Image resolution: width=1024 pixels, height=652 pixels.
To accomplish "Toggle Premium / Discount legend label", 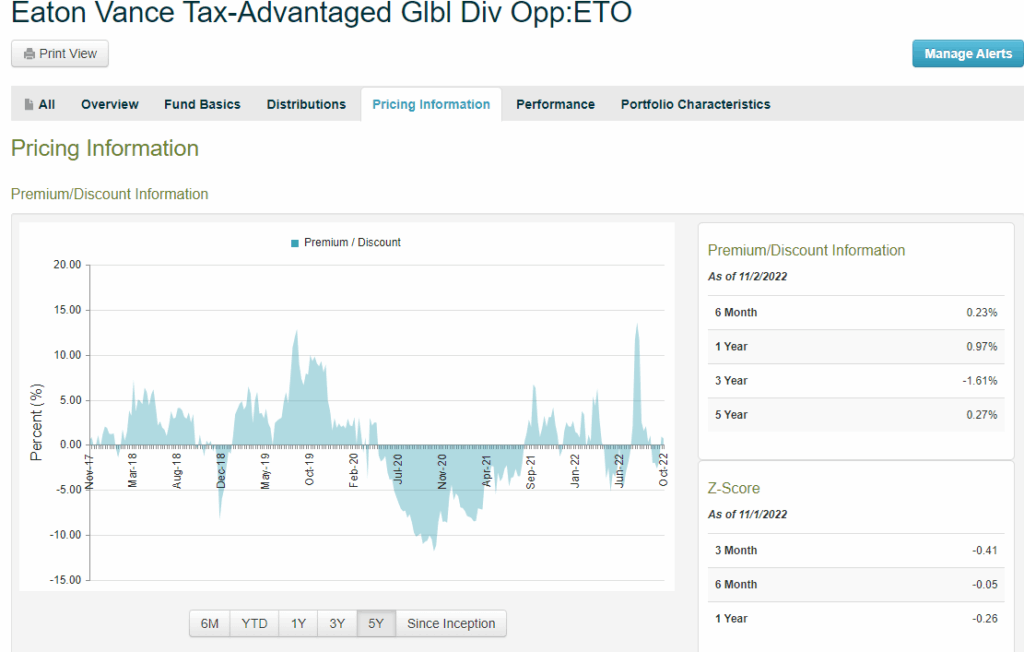I will pos(352,242).
